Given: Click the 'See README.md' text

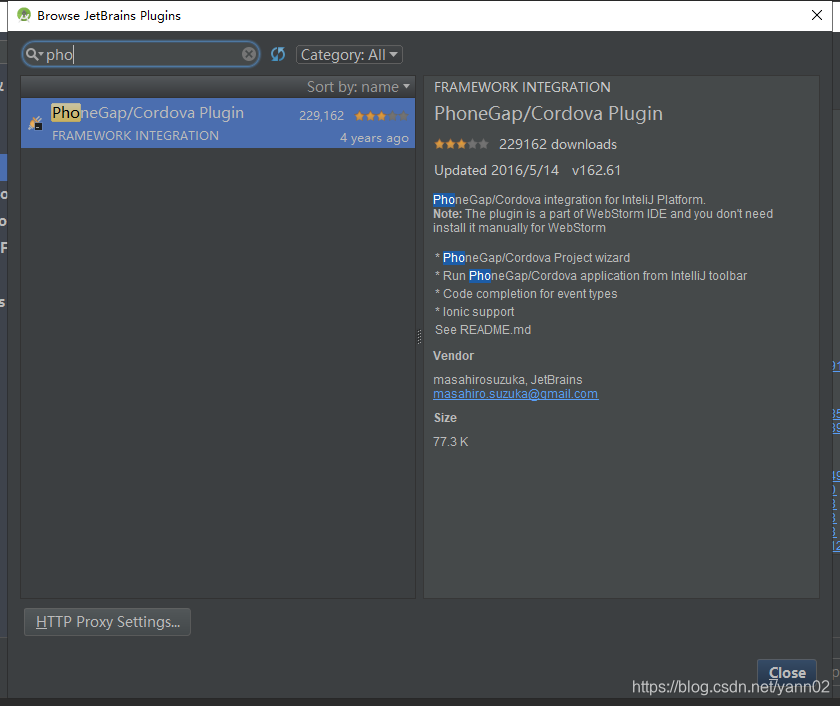Looking at the screenshot, I should tap(483, 330).
